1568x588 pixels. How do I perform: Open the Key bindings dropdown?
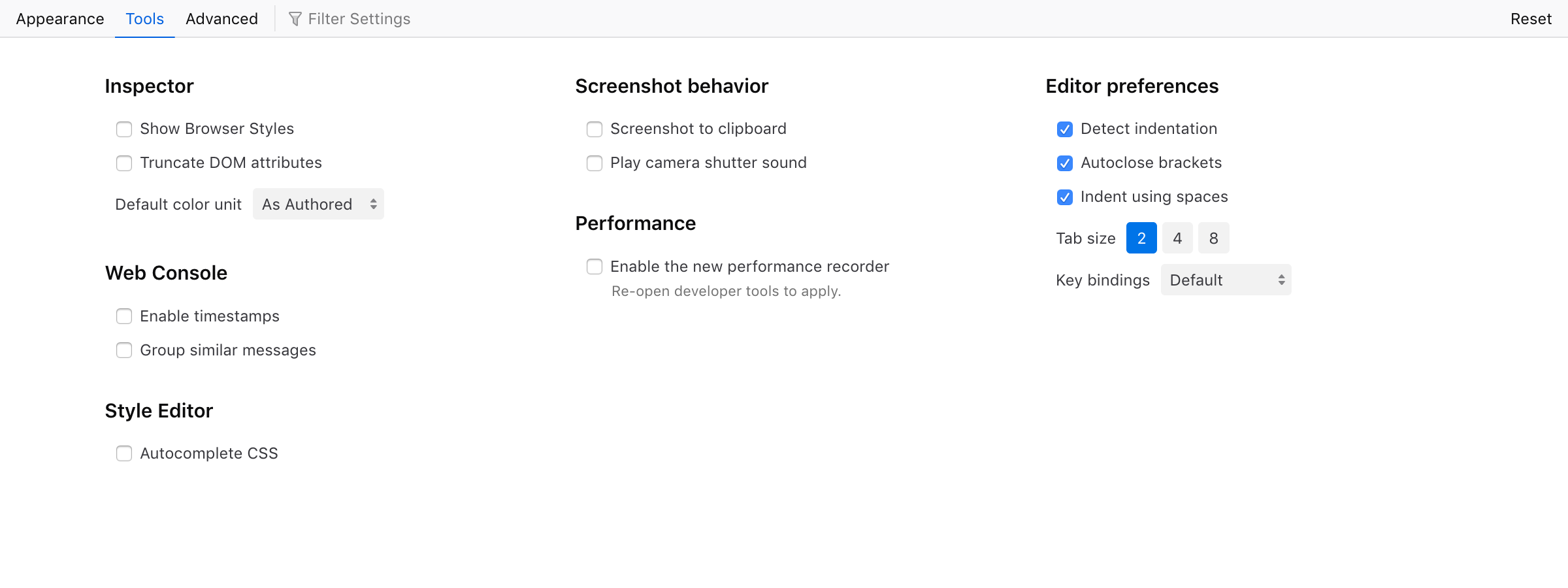point(1226,280)
